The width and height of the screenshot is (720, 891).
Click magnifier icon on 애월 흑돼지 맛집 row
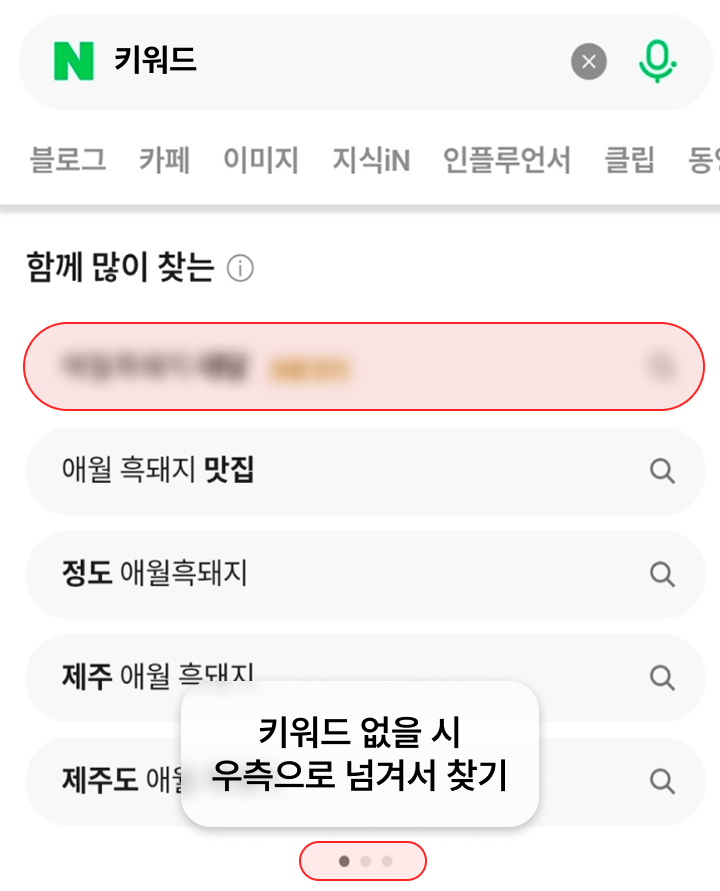coord(662,471)
